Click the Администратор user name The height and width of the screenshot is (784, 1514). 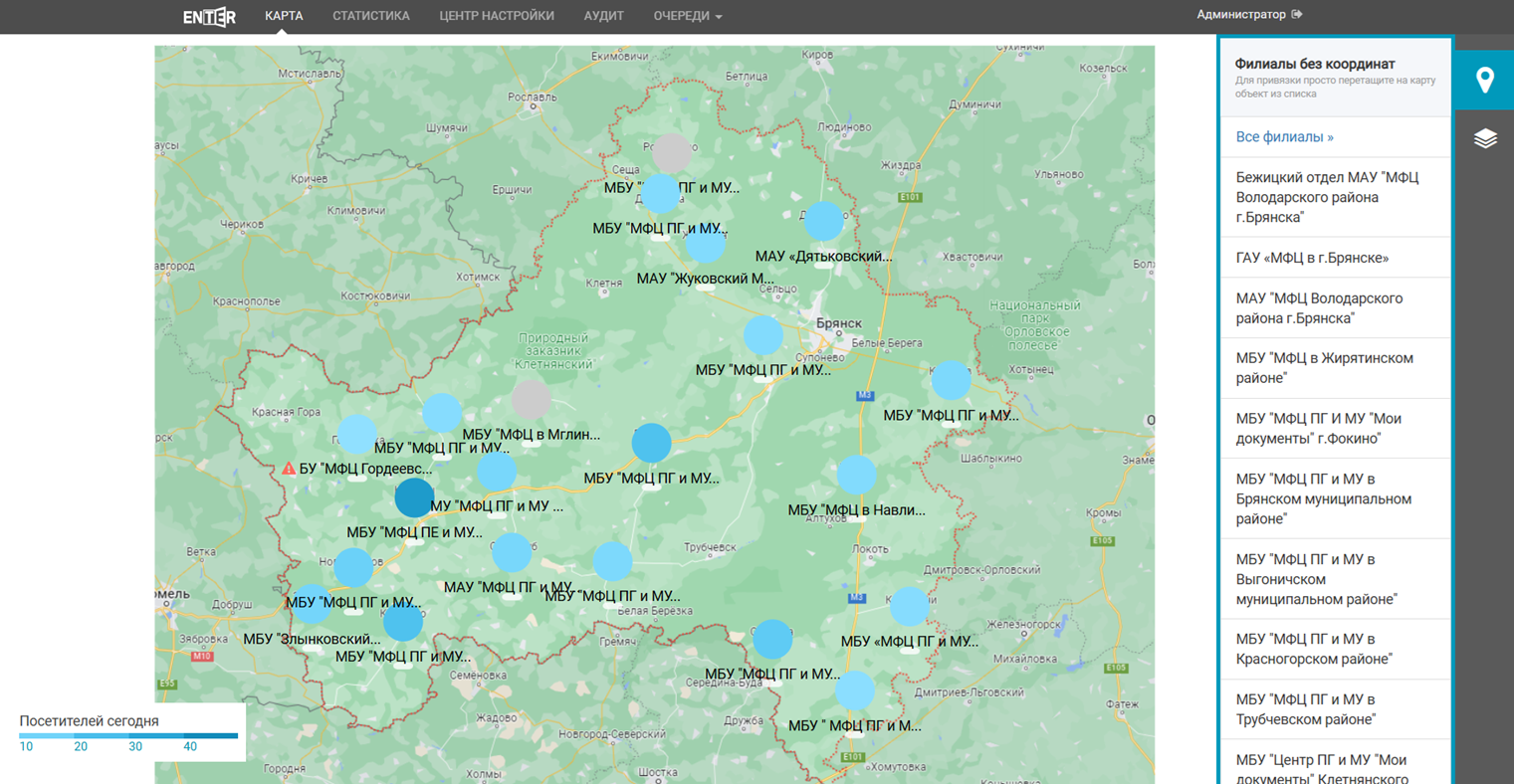(1241, 15)
